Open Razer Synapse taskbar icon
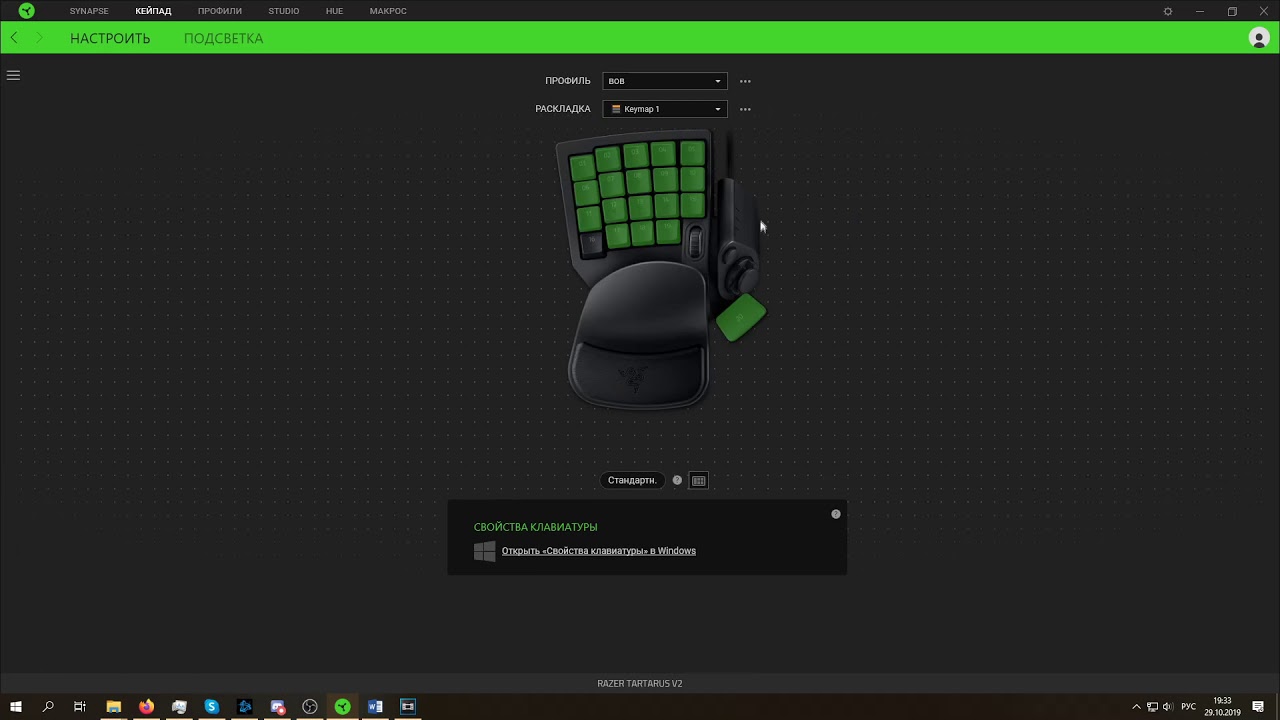The width and height of the screenshot is (1280, 720). [x=343, y=706]
